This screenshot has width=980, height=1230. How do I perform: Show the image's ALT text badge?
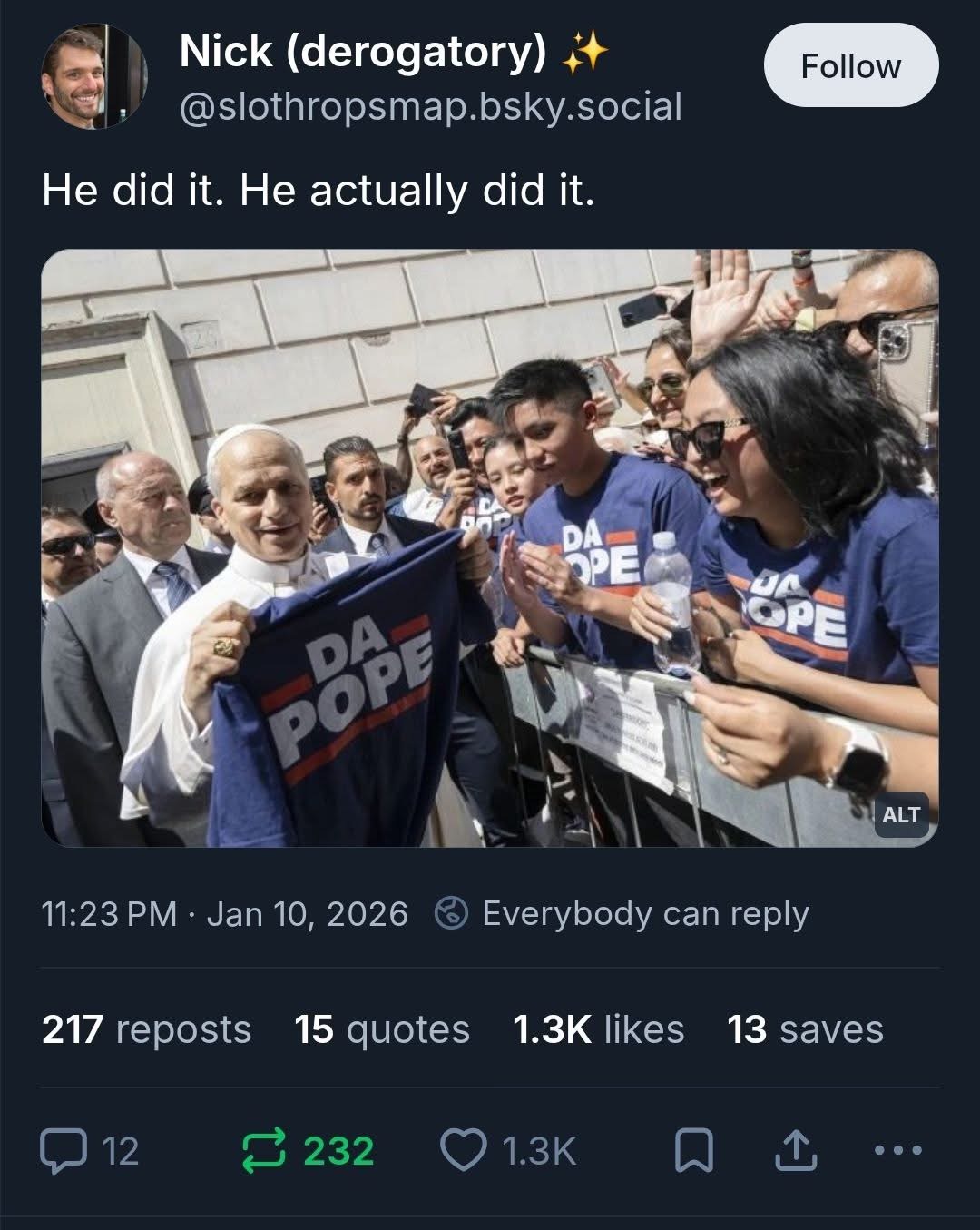point(901,814)
